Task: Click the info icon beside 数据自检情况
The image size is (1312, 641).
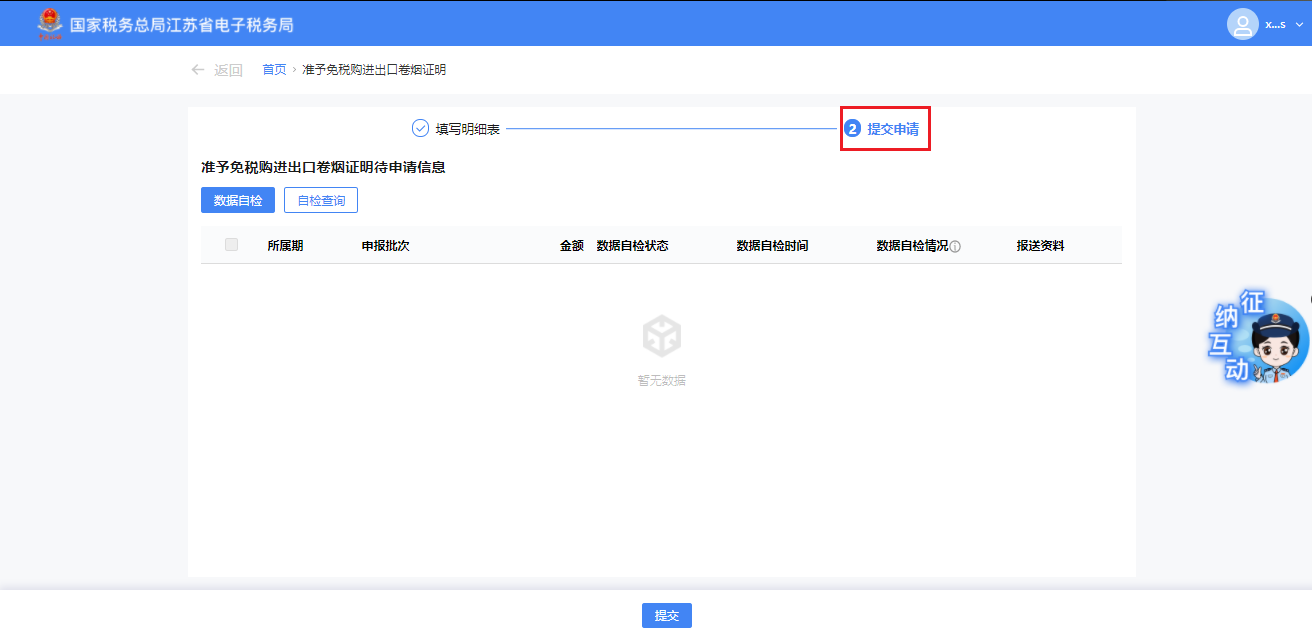Action: [x=955, y=246]
